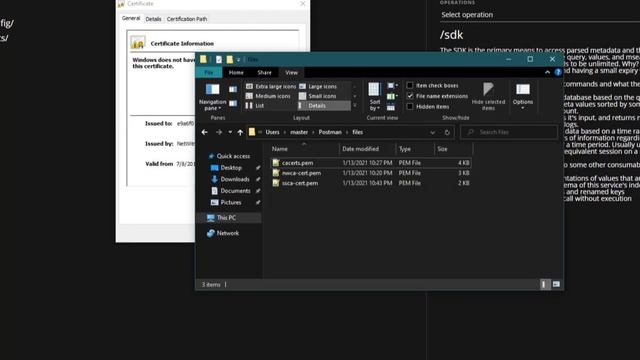
Task: Open the File tab
Action: (x=209, y=73)
